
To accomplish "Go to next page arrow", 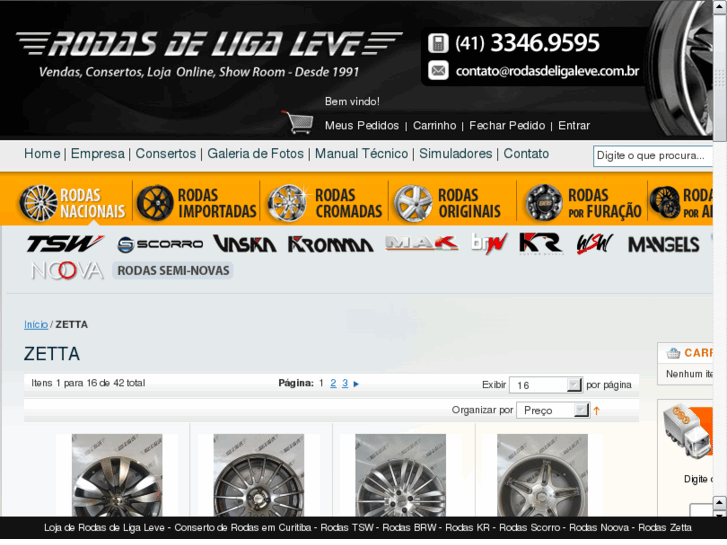I will [x=356, y=385].
